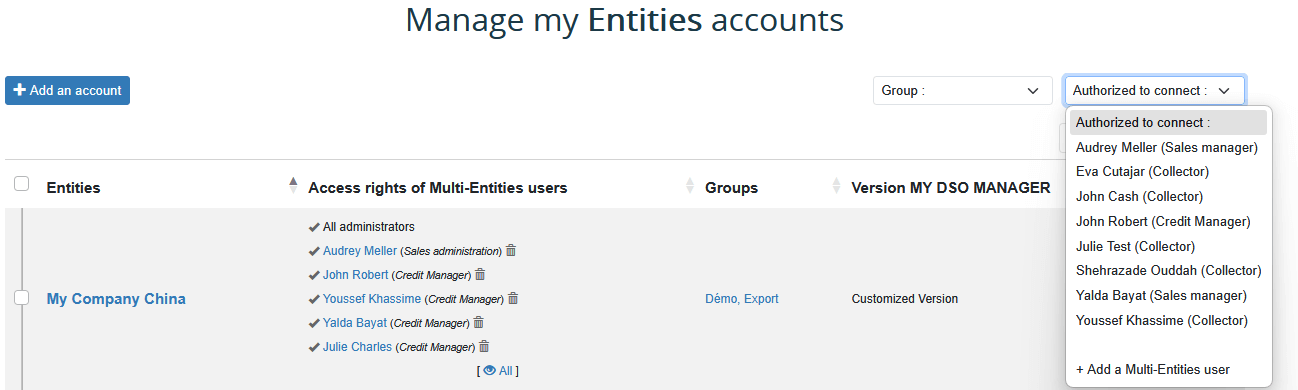Choose Julie Test (Collector) option
1298x390 pixels.
coord(1168,246)
